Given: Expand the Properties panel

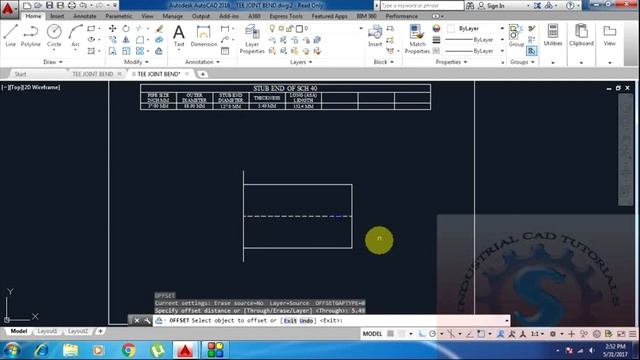Looking at the screenshot, I should click(451, 62).
